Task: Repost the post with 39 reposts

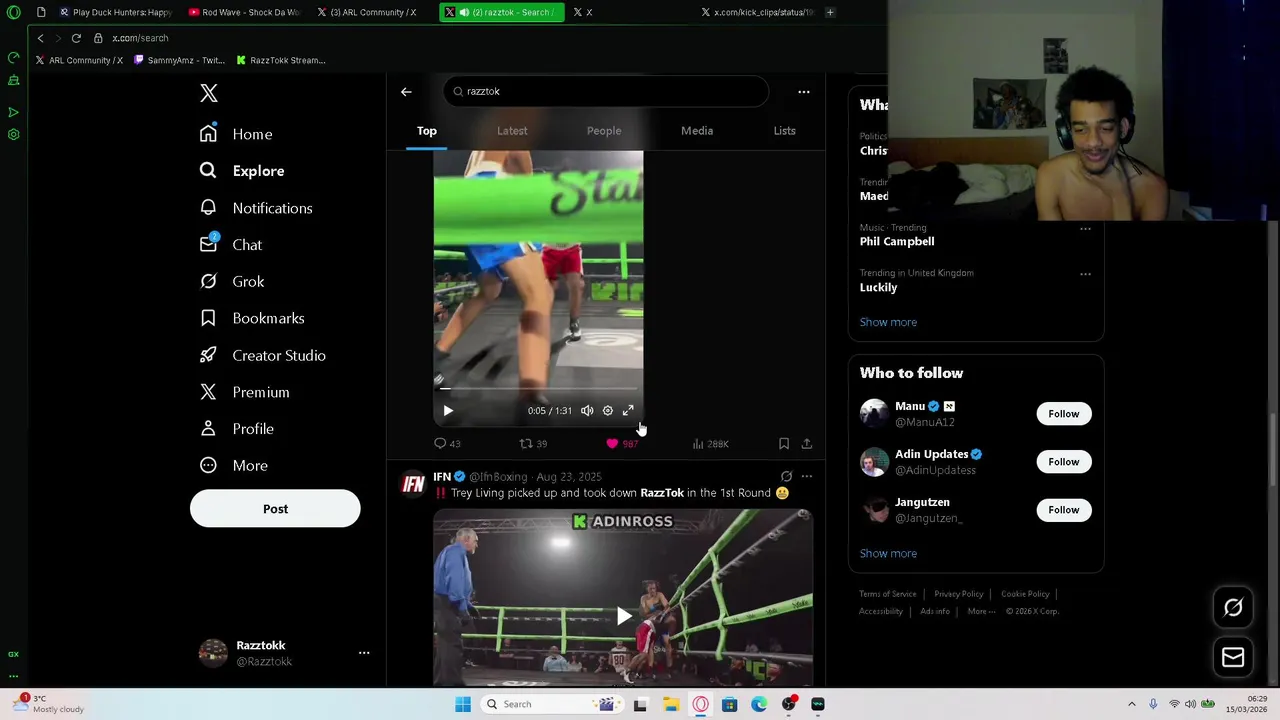Action: [533, 444]
